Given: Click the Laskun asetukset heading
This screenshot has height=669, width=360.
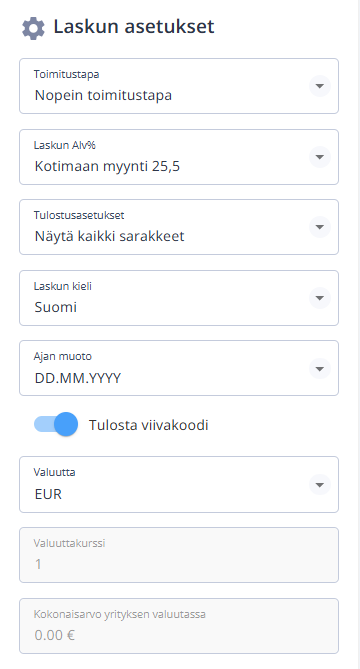Looking at the screenshot, I should coord(134,26).
